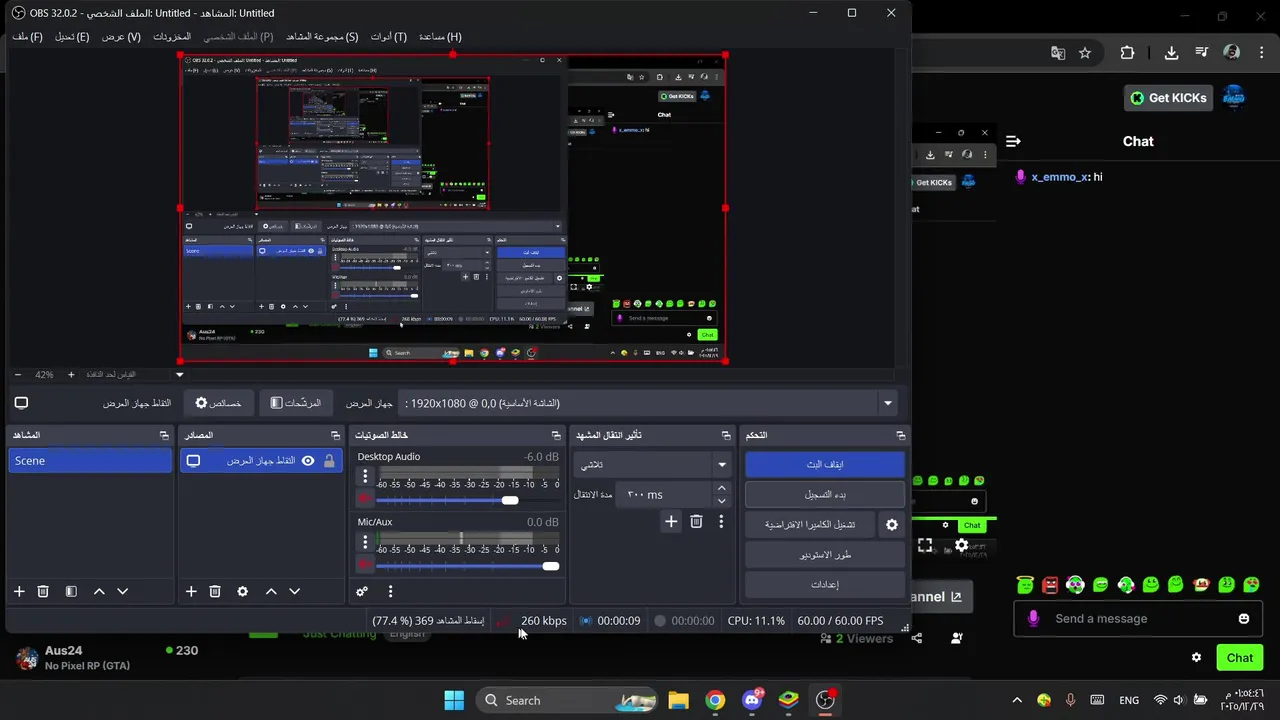Select Scene item in Scenes list
This screenshot has width=1280, height=720.
(x=90, y=461)
